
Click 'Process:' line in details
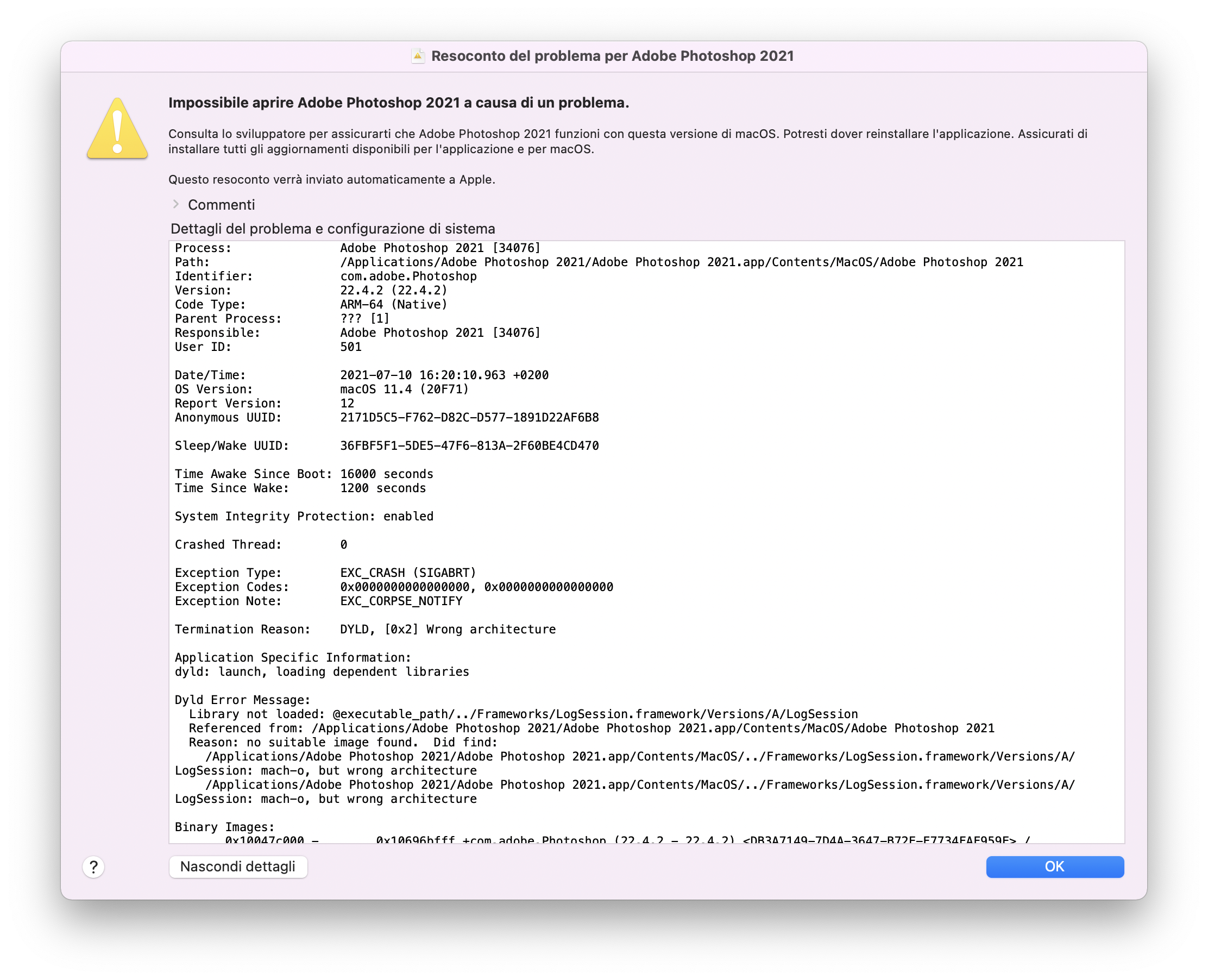(x=357, y=248)
